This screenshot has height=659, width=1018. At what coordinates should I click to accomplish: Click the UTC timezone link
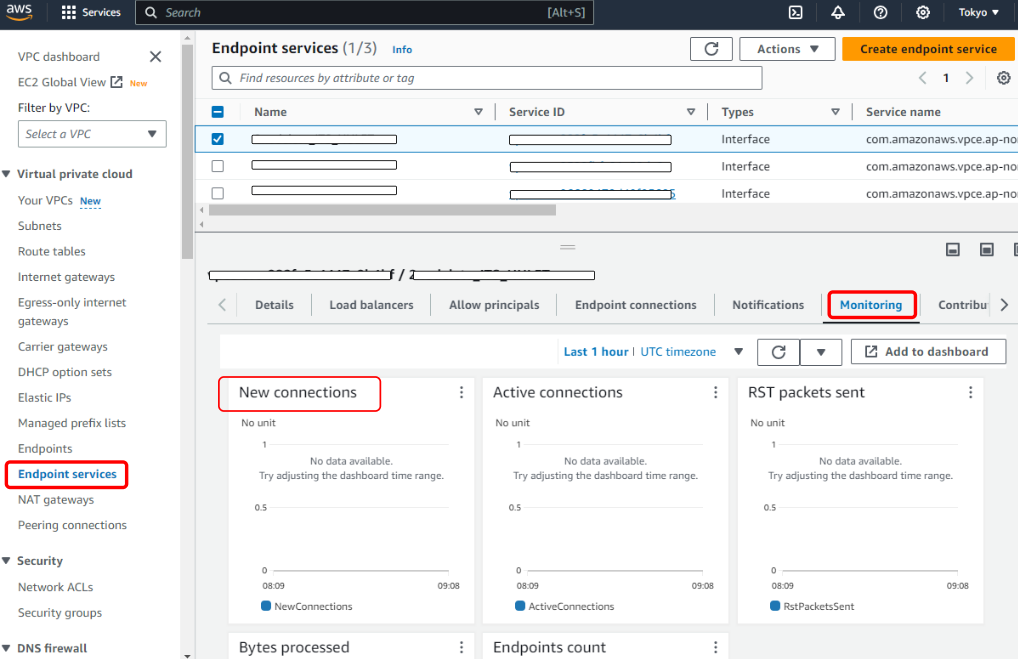pos(678,352)
